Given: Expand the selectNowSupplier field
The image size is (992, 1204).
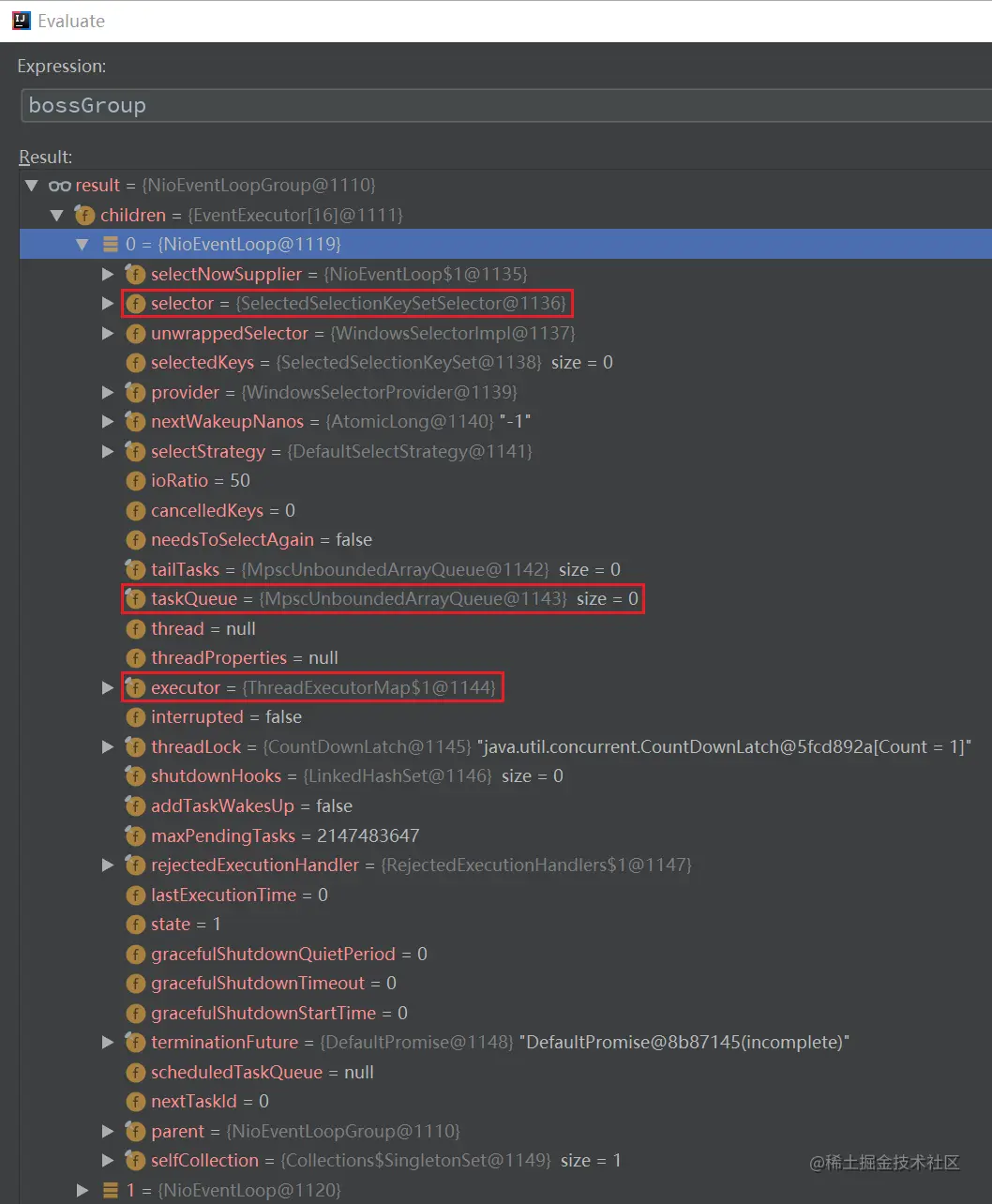Looking at the screenshot, I should [x=109, y=275].
